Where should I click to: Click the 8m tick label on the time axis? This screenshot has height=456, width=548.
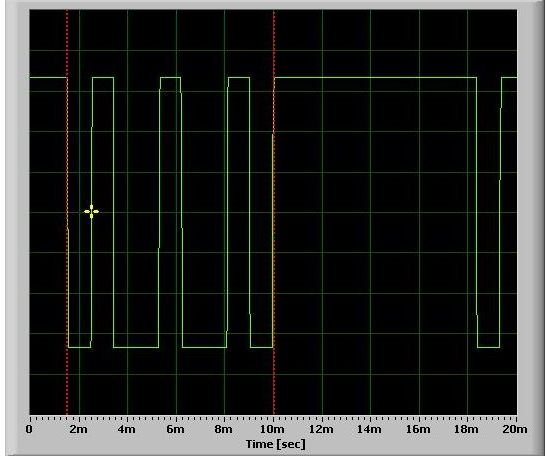[224, 429]
